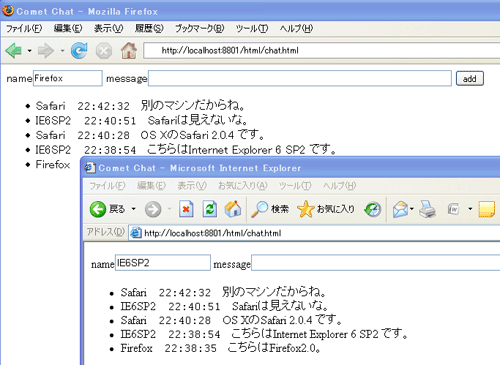Viewport: 500px width, 365px height.
Task: Click Firefox time '22:40:28'
Action: point(103,135)
